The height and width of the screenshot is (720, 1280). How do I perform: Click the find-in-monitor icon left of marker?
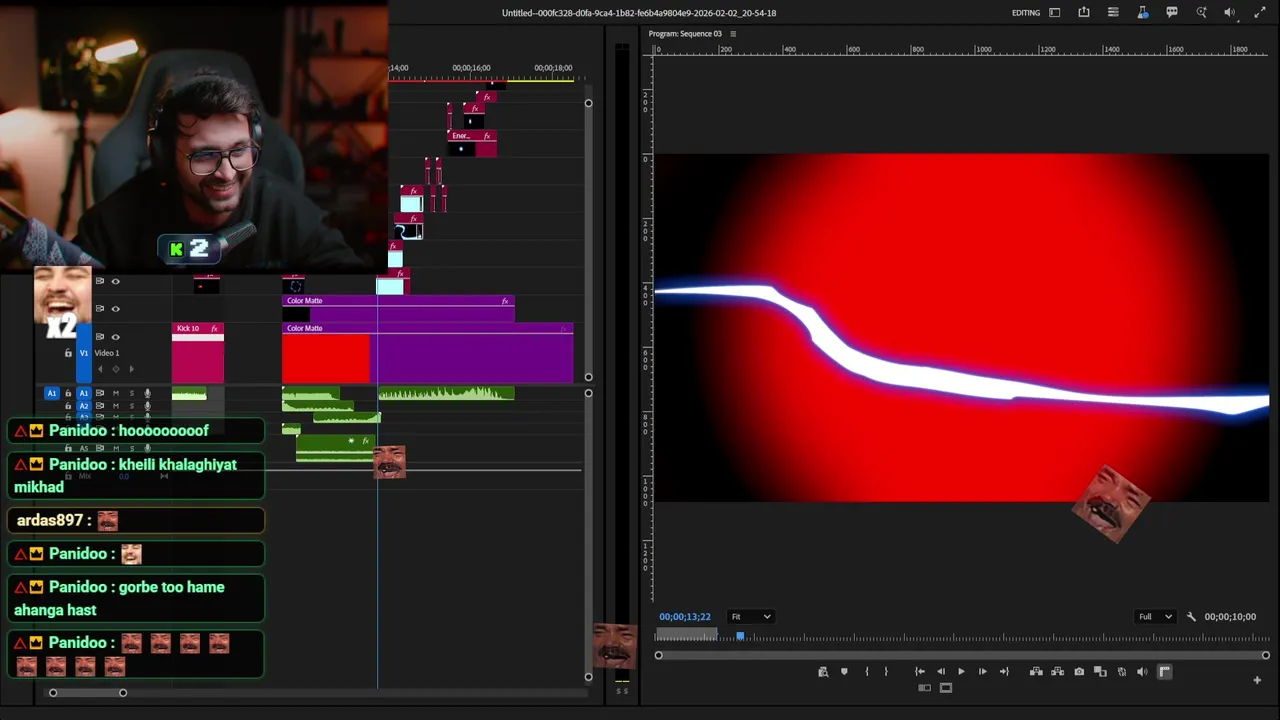coord(823,672)
